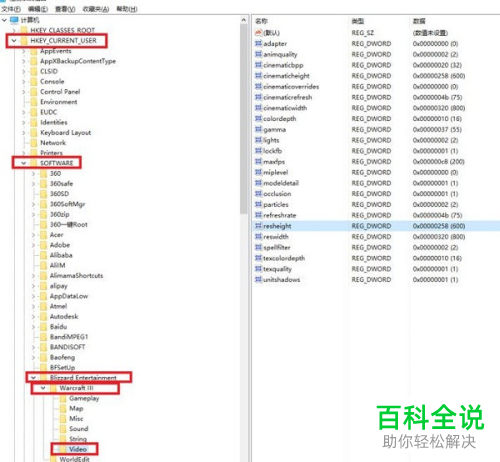The image size is (500, 462).
Task: Open the Help menu
Action: [127, 9]
